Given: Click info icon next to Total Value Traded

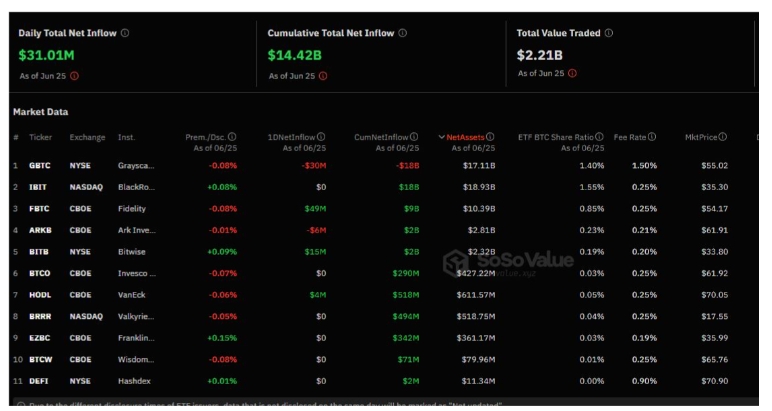Looking at the screenshot, I should [x=609, y=33].
